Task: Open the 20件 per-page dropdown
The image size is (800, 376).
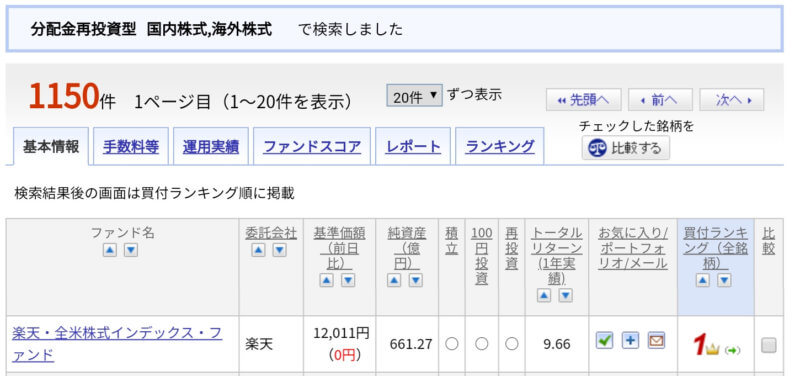Action: coord(414,96)
